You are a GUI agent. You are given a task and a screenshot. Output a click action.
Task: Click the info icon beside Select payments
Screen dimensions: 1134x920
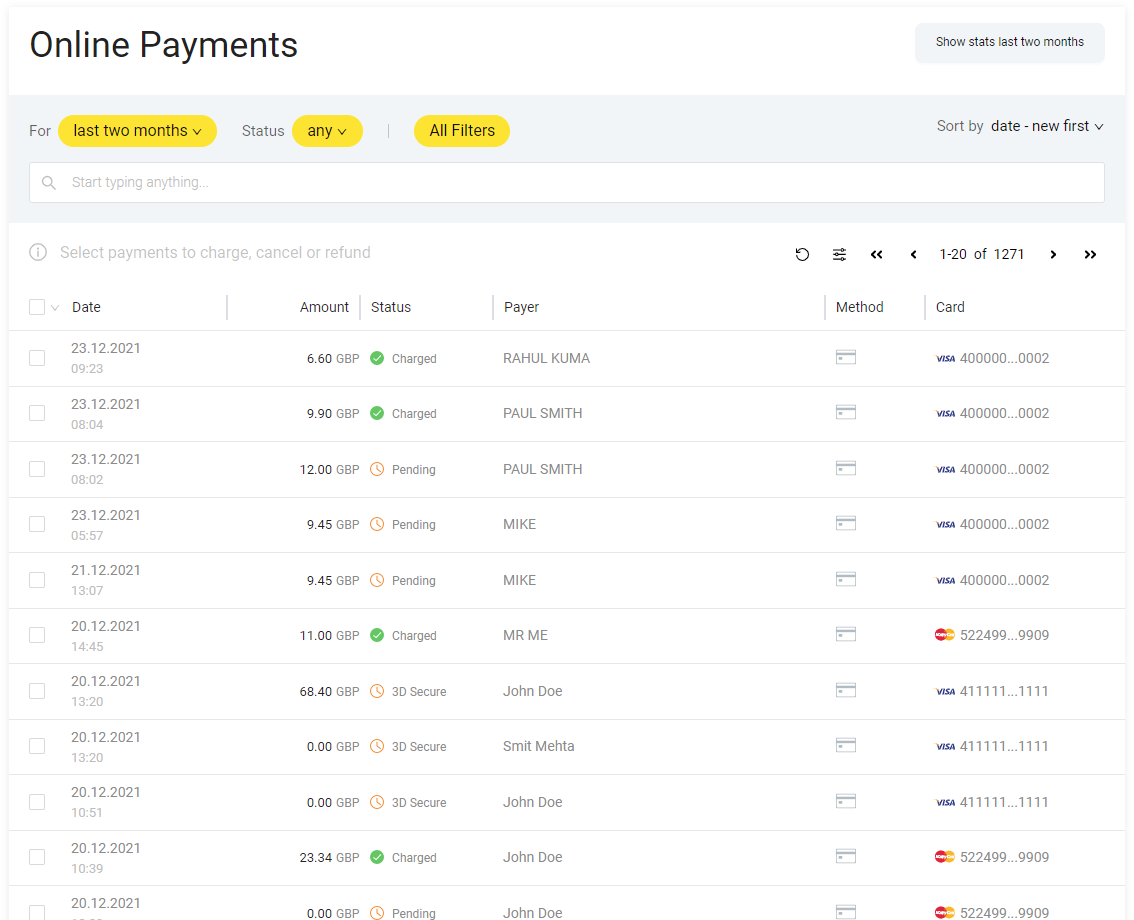point(38,252)
